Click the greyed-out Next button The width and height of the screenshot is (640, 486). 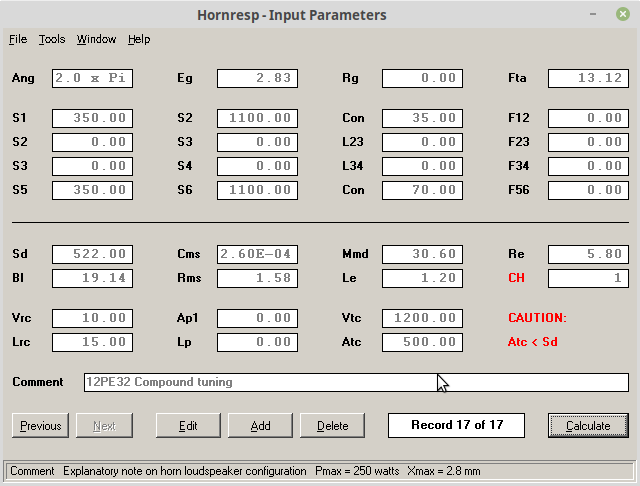[104, 426]
